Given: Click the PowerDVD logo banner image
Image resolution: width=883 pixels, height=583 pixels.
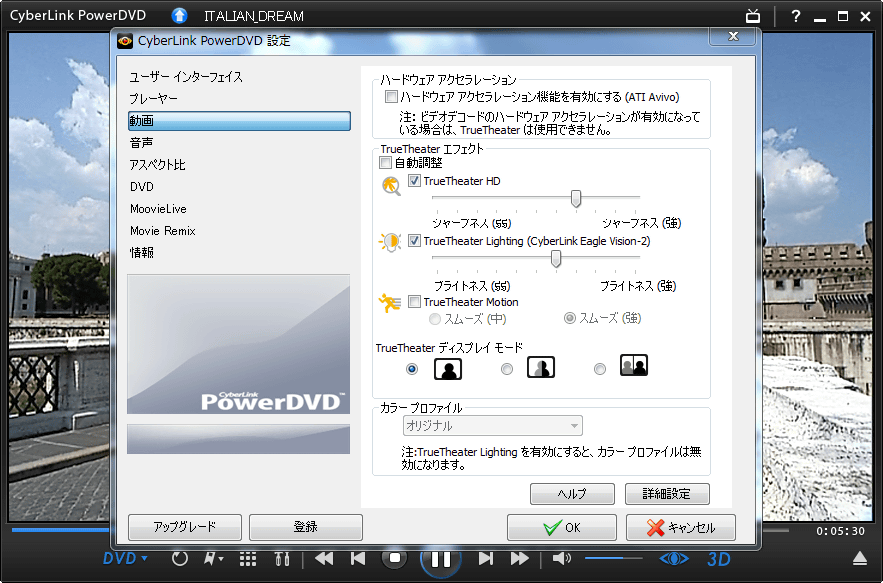Looking at the screenshot, I should (239, 344).
